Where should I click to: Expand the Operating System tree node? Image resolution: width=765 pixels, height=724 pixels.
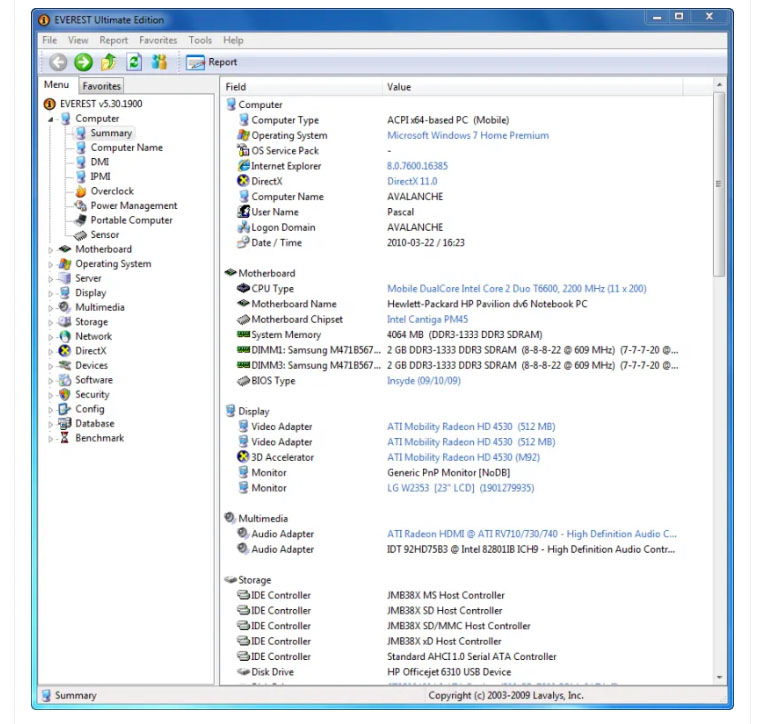coord(50,264)
